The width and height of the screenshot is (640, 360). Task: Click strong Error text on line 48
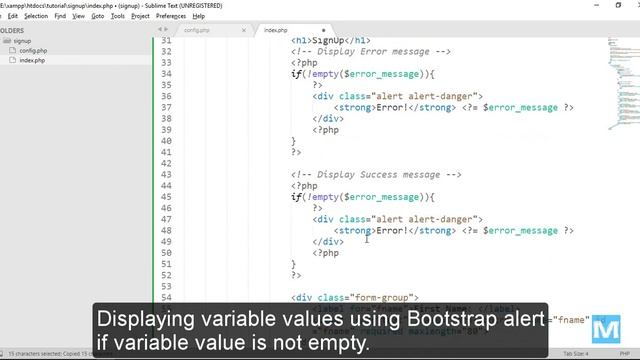(x=395, y=231)
